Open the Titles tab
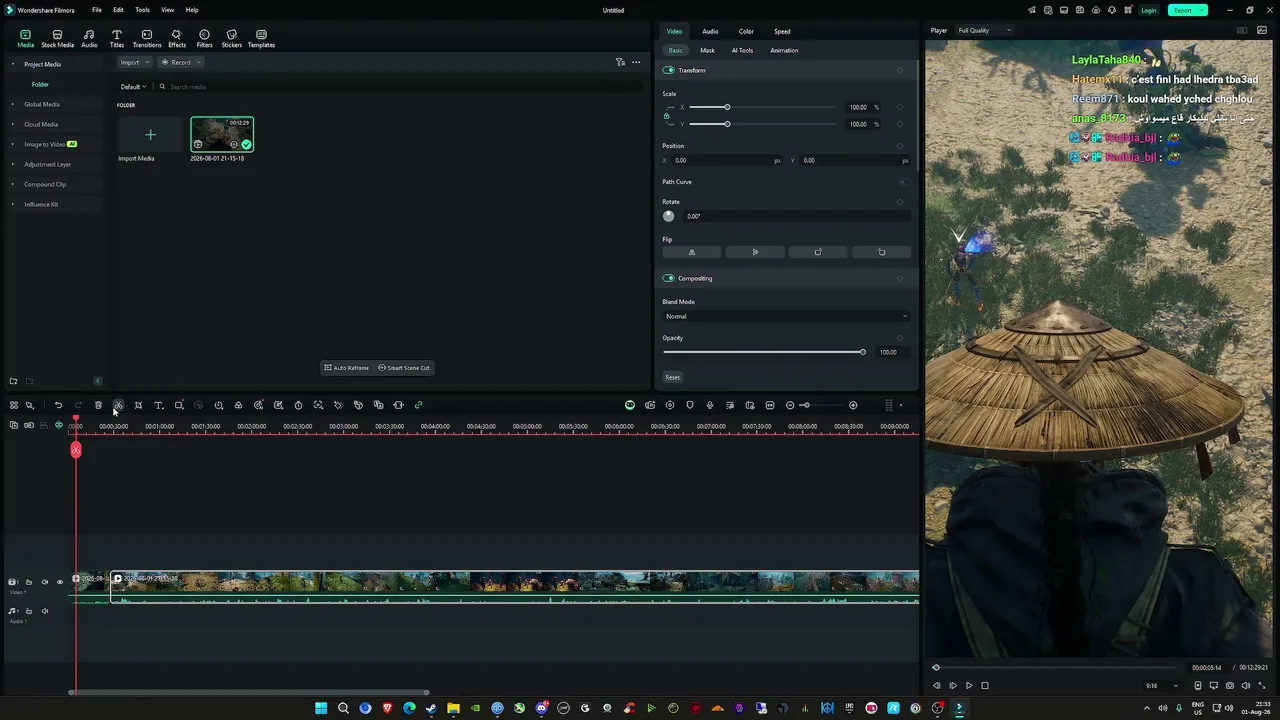The image size is (1280, 720). pyautogui.click(x=117, y=39)
